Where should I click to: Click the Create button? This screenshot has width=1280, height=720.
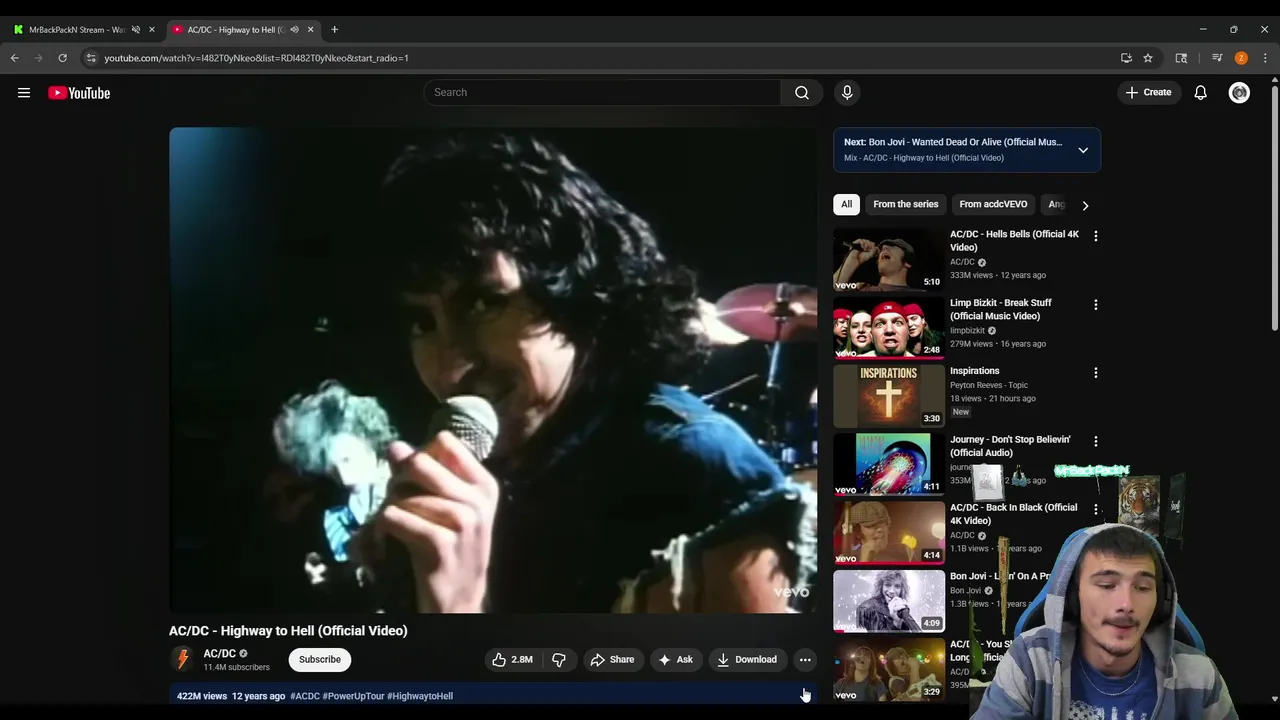1148,92
